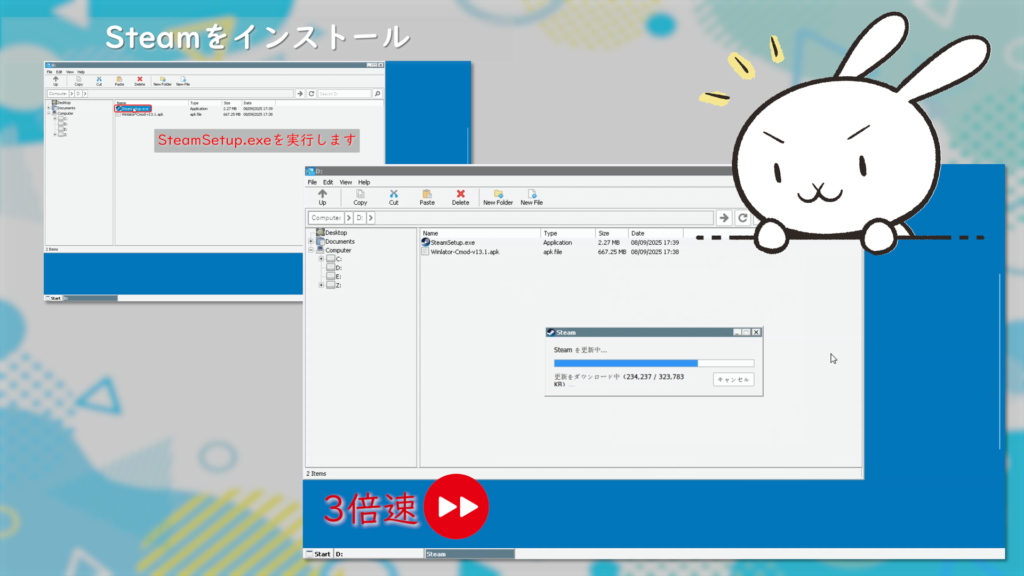The height and width of the screenshot is (576, 1024).
Task: Click the Delete icon in small background window
Action: 140,81
